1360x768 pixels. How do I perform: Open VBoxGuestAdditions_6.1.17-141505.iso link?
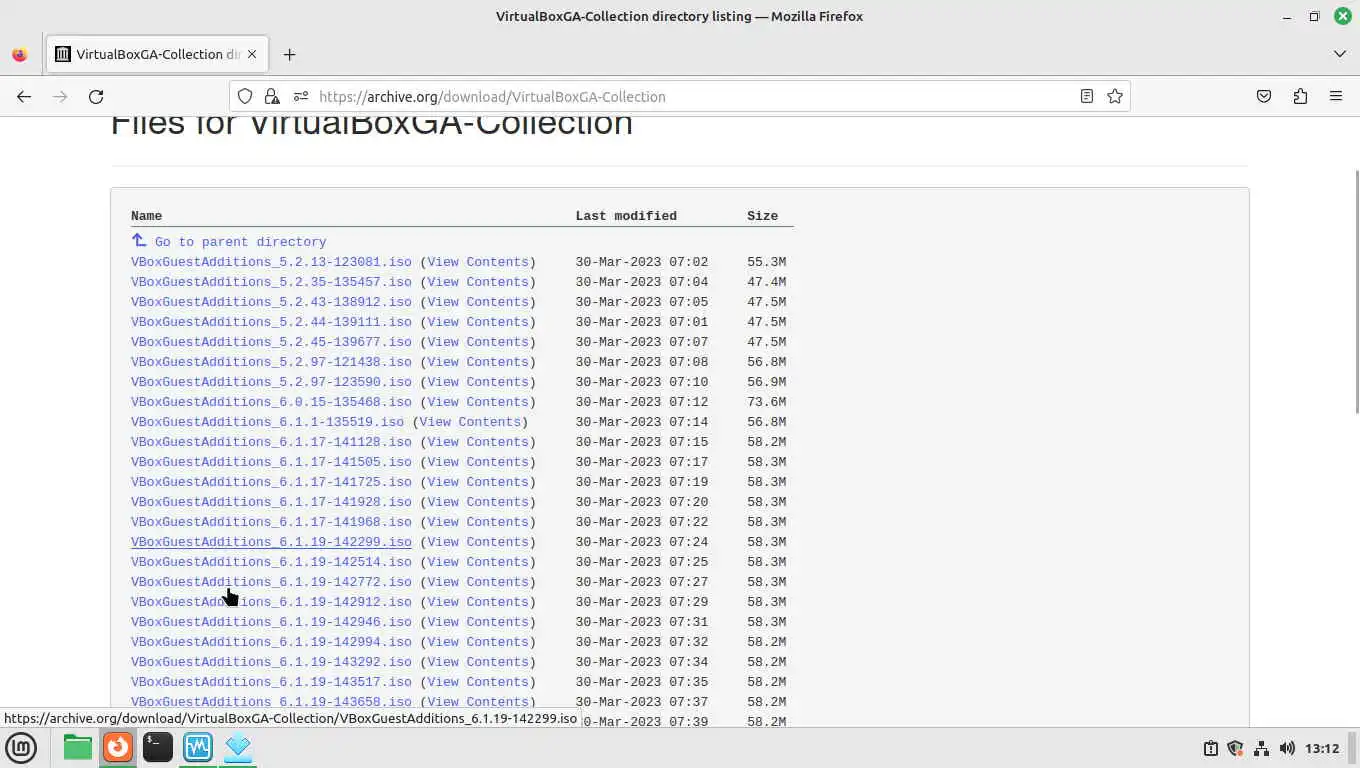271,462
